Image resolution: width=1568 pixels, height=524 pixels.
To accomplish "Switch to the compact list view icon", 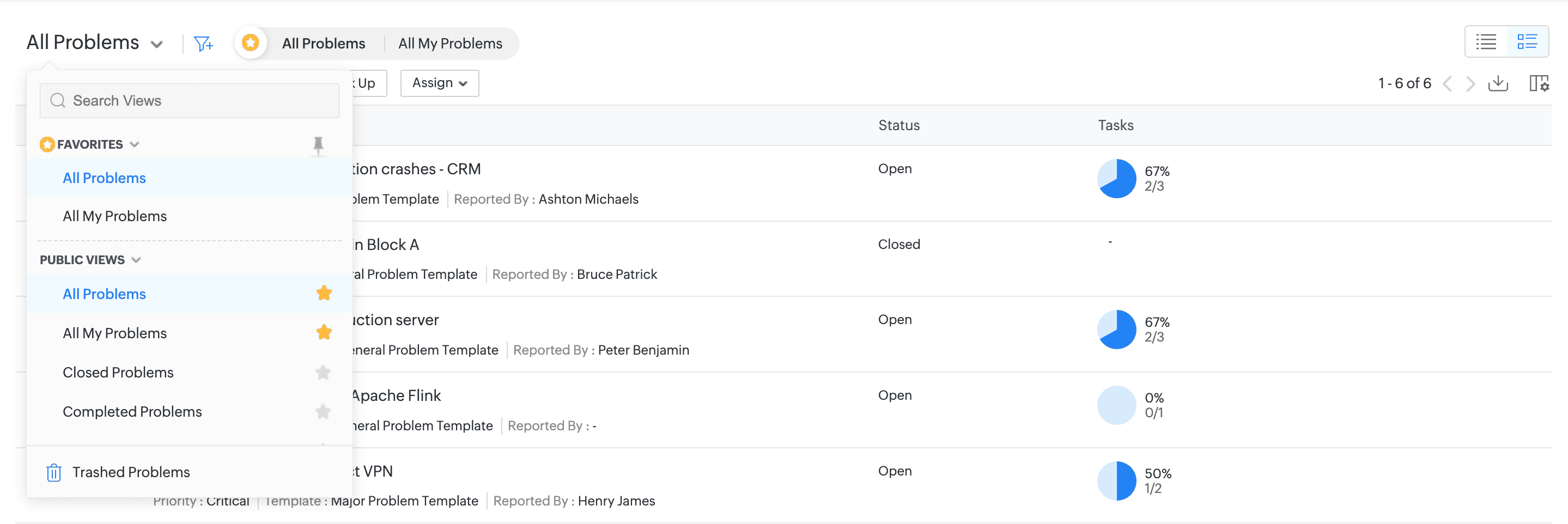I will point(1485,42).
